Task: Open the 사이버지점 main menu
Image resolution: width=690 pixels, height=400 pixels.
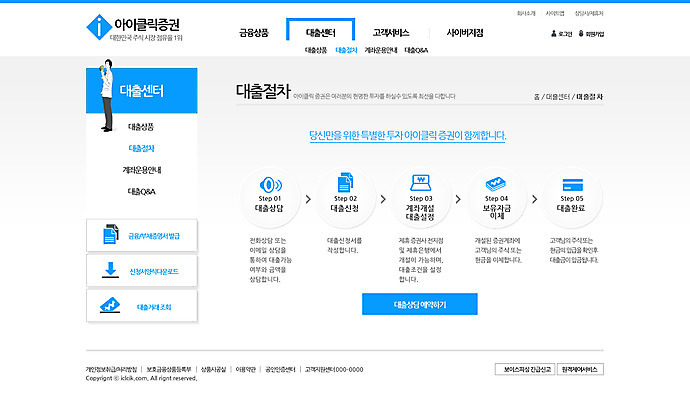Action: (465, 33)
